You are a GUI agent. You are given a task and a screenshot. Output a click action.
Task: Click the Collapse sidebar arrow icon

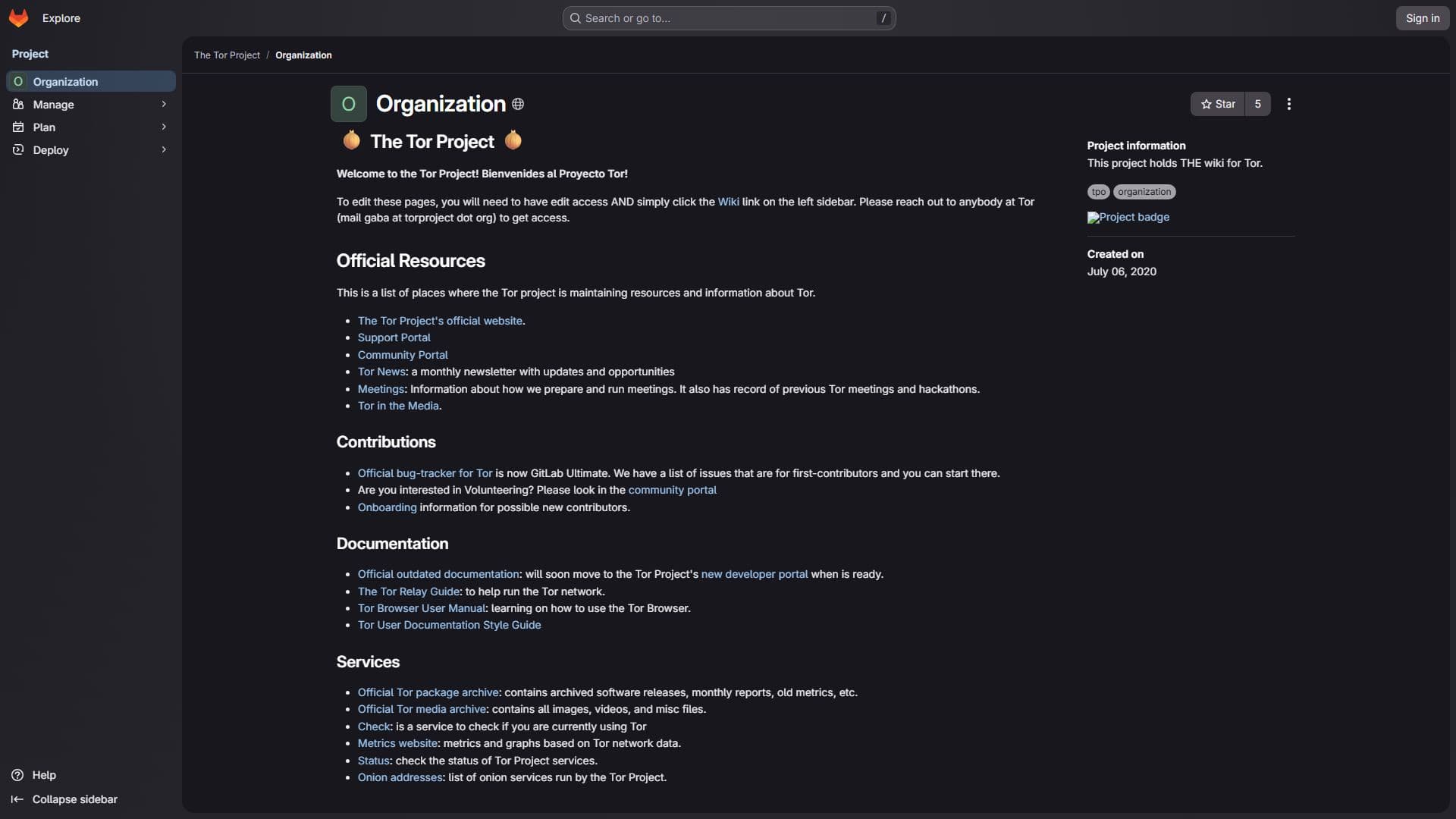17,799
